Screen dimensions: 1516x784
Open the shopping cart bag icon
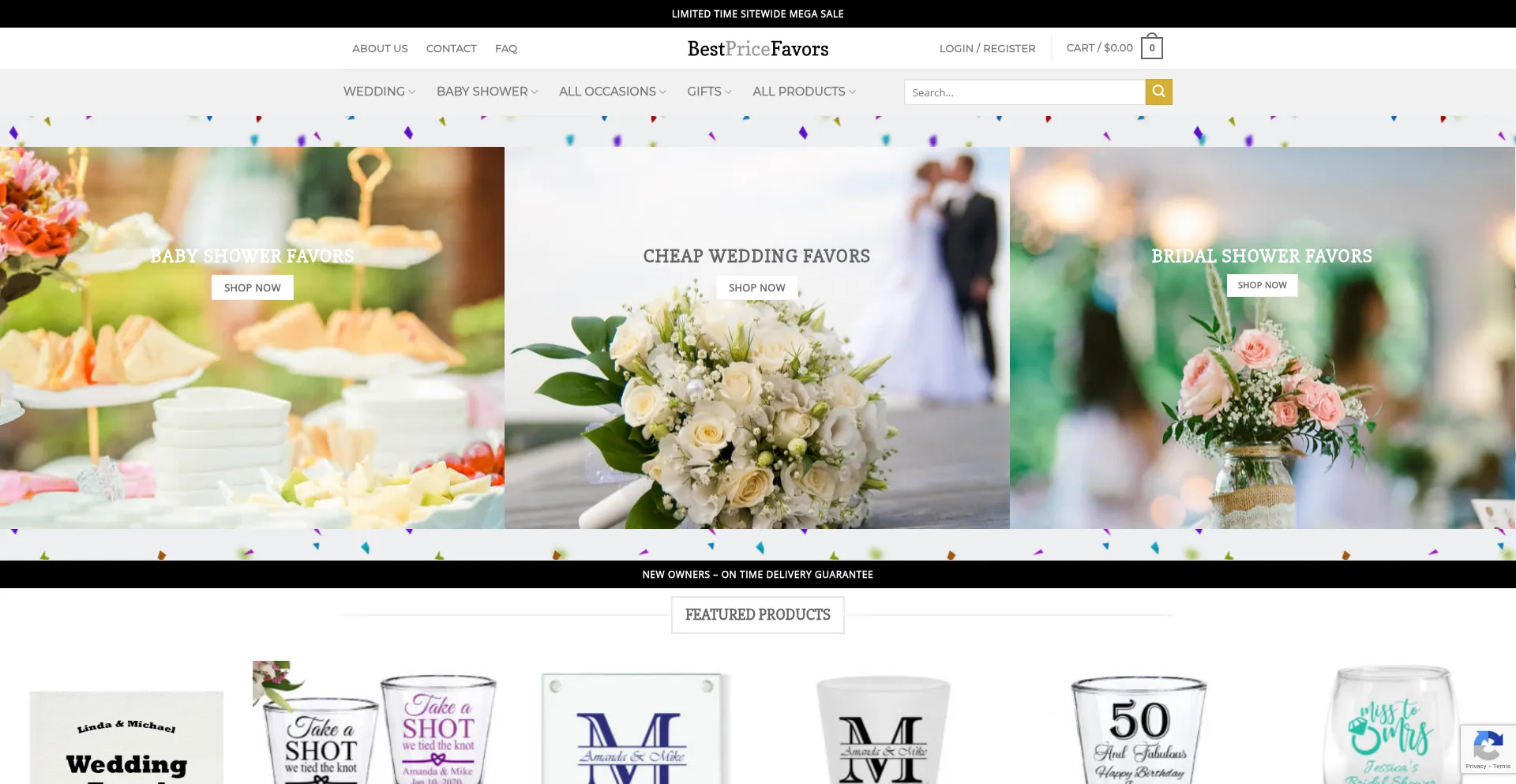pos(1151,48)
